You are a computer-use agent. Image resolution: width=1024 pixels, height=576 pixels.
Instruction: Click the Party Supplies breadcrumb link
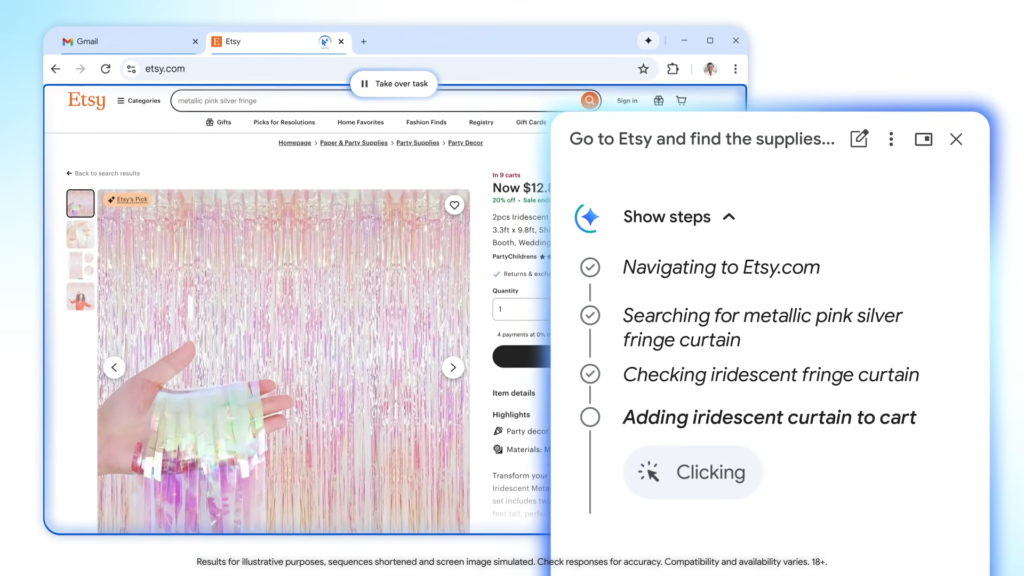pyautogui.click(x=418, y=142)
